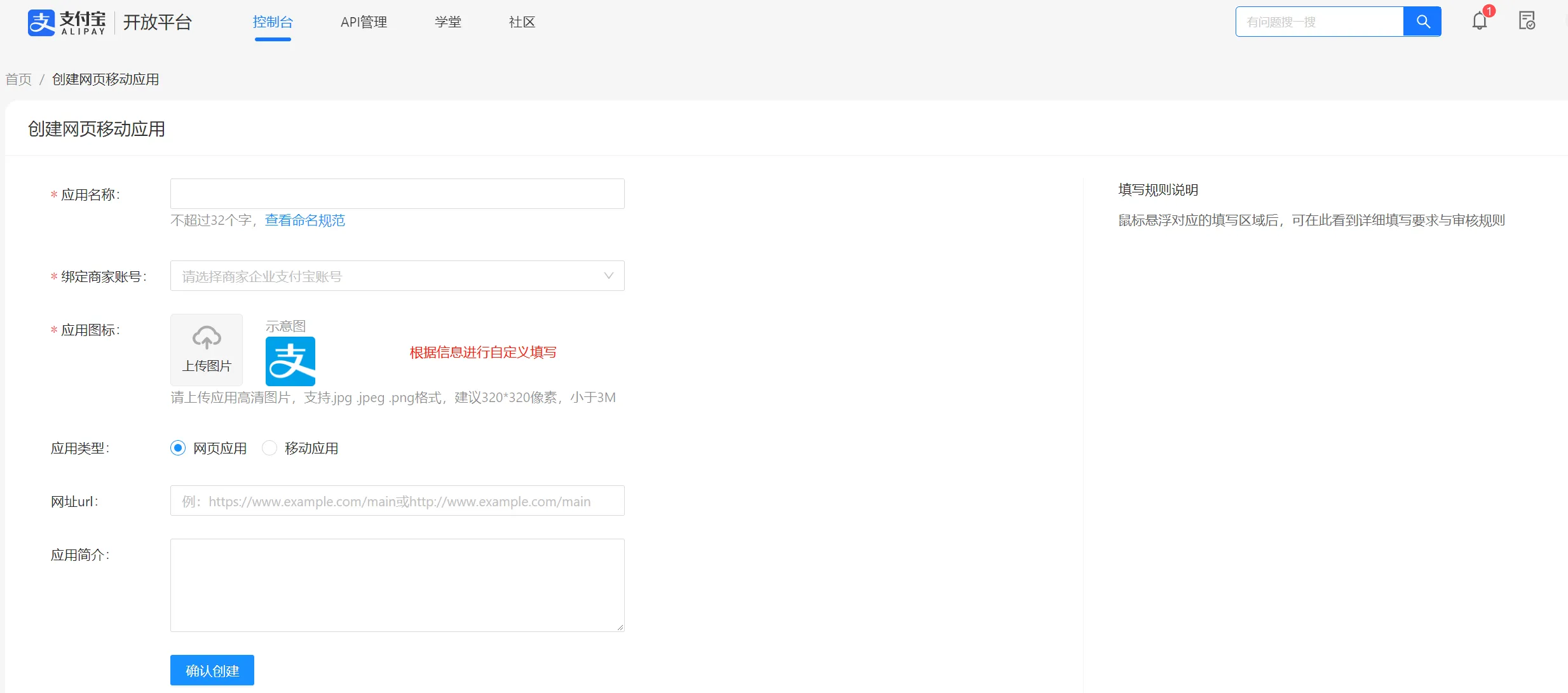Click the search magnifier button
This screenshot has height=693, width=1568.
[x=1422, y=22]
